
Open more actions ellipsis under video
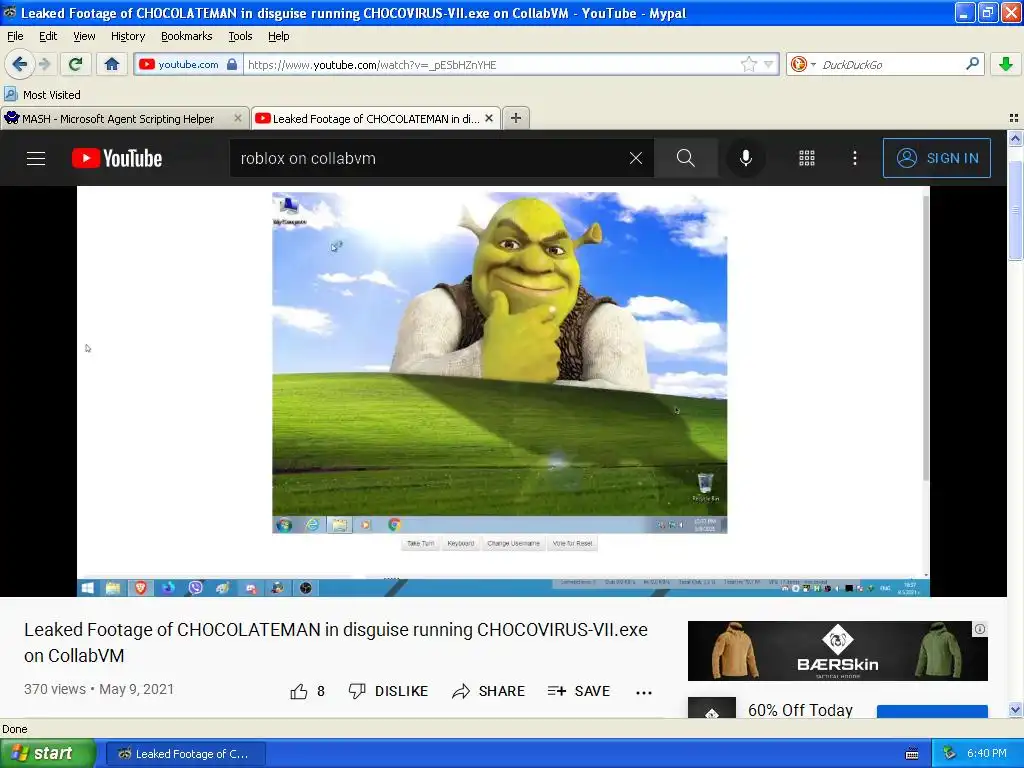point(644,692)
